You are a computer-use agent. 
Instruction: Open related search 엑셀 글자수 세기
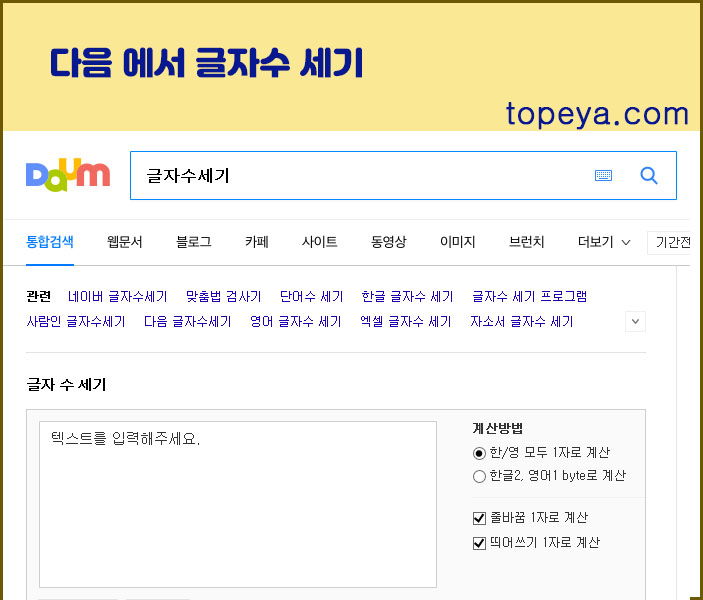(x=406, y=322)
